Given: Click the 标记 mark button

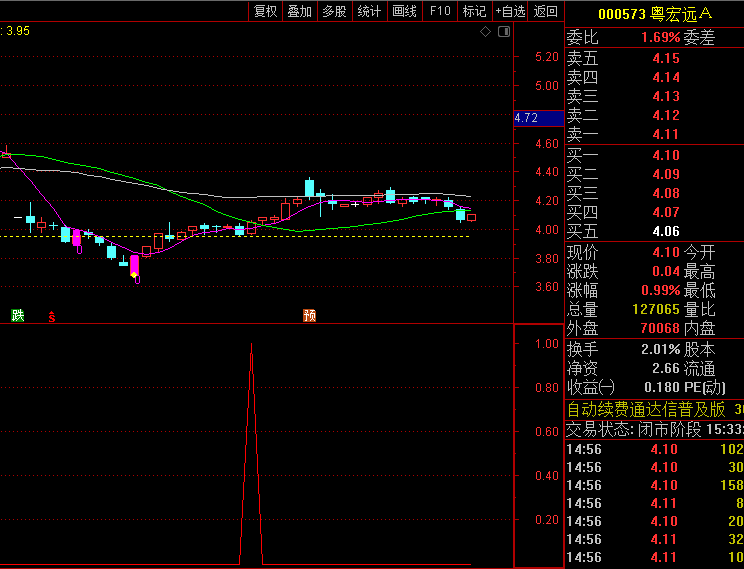Looking at the screenshot, I should pos(474,11).
